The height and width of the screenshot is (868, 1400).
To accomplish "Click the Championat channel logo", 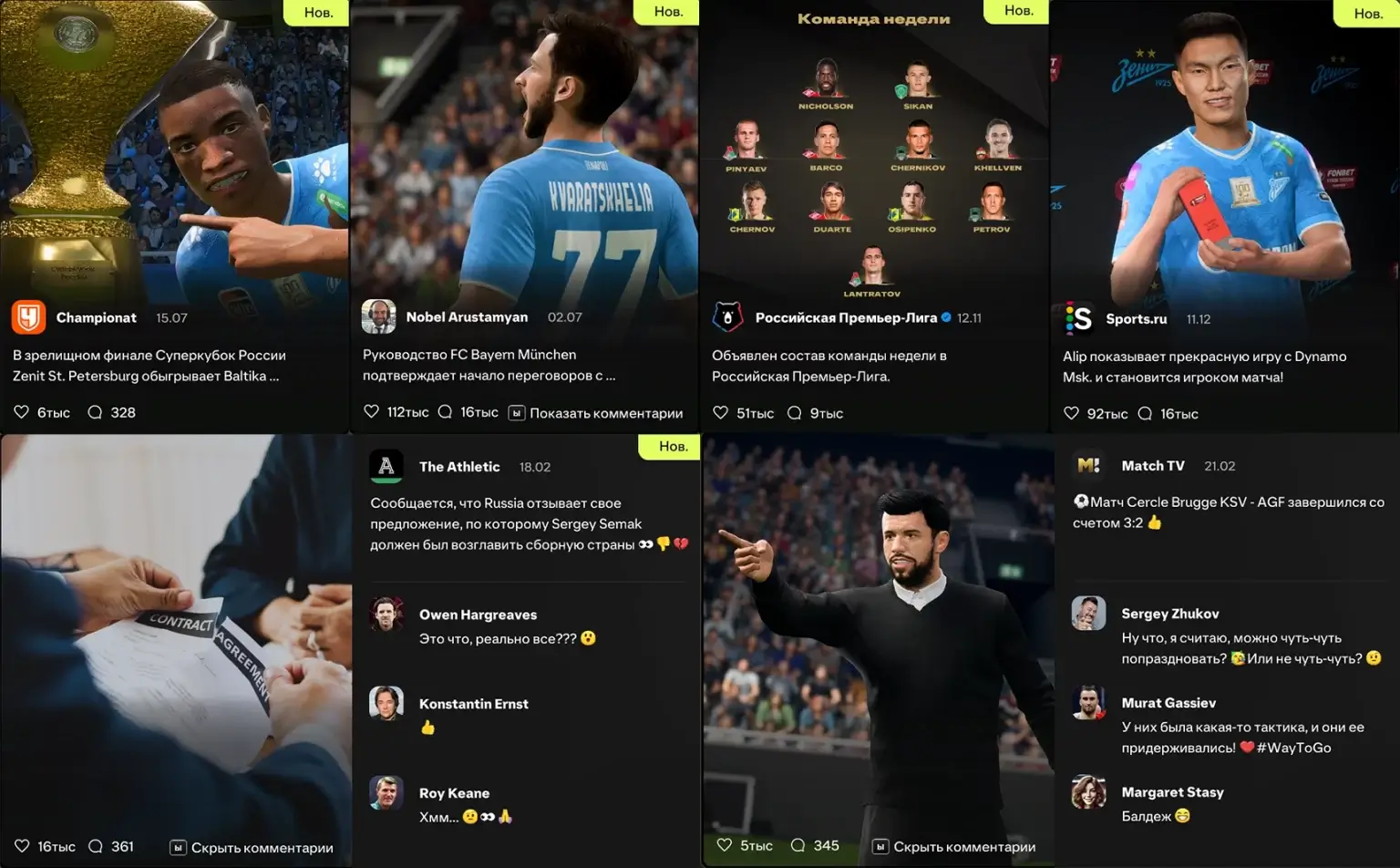I will [28, 317].
